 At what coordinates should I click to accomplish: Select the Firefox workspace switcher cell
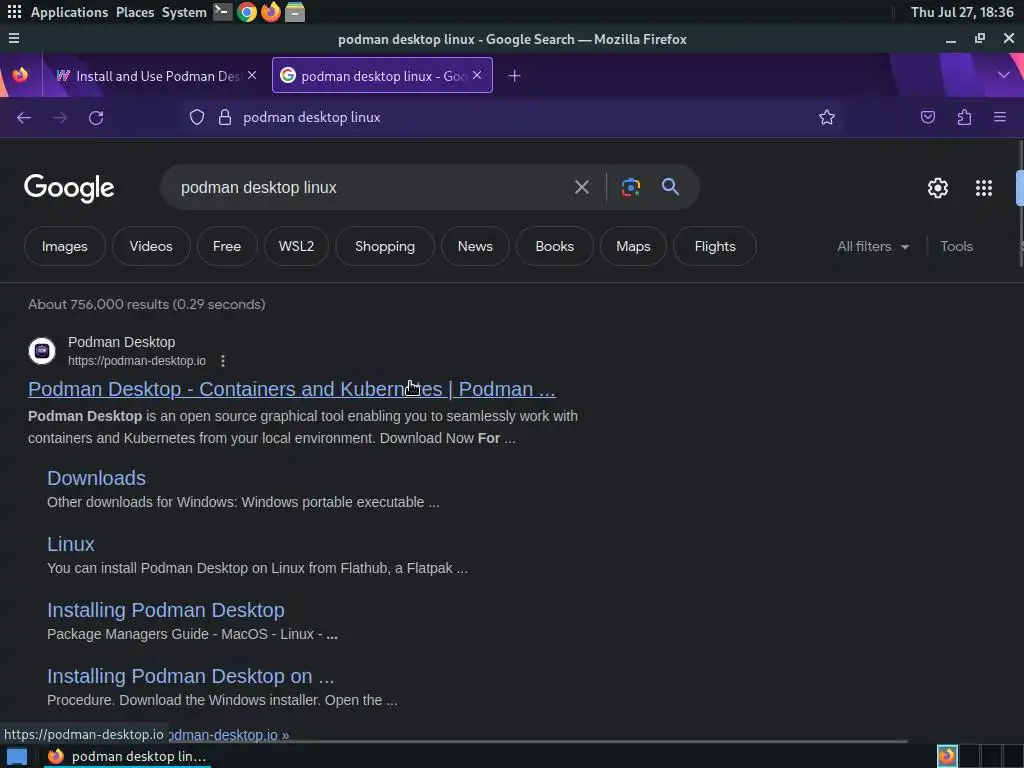(947, 756)
